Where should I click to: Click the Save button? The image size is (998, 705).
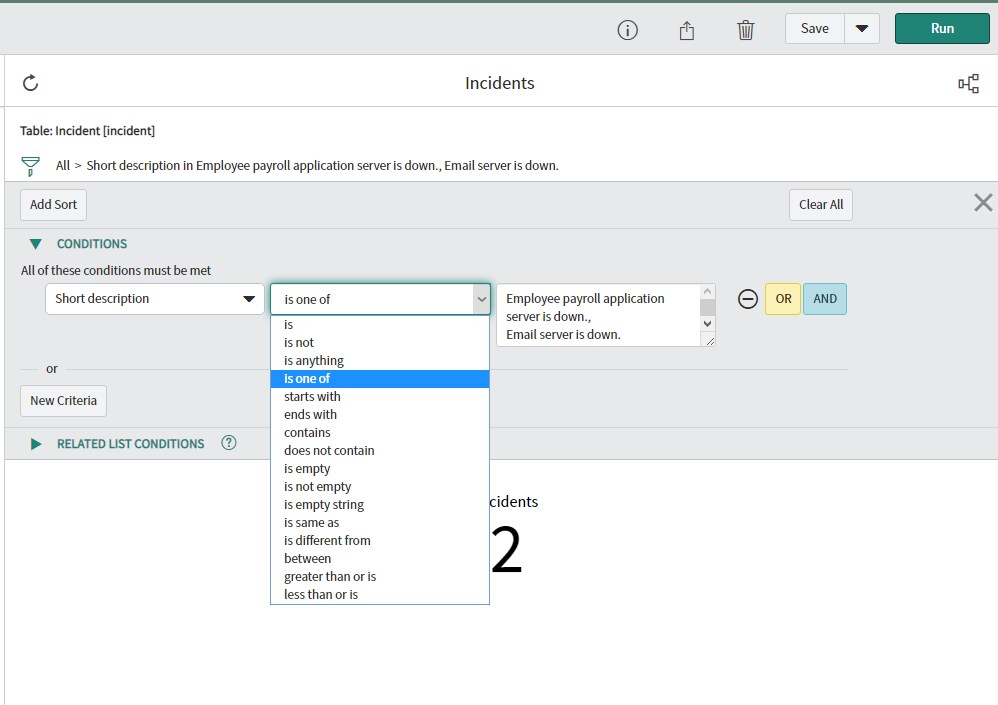[x=815, y=29]
